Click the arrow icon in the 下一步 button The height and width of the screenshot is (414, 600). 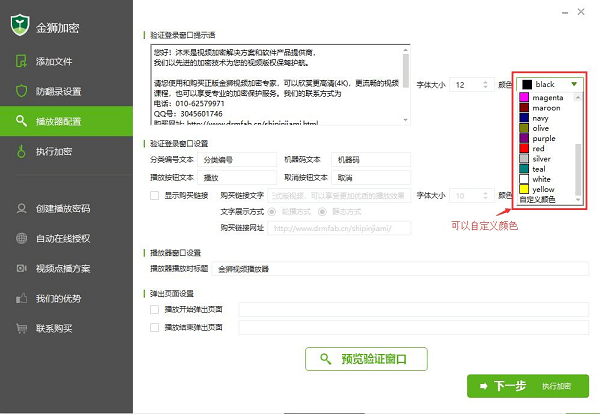(484, 386)
